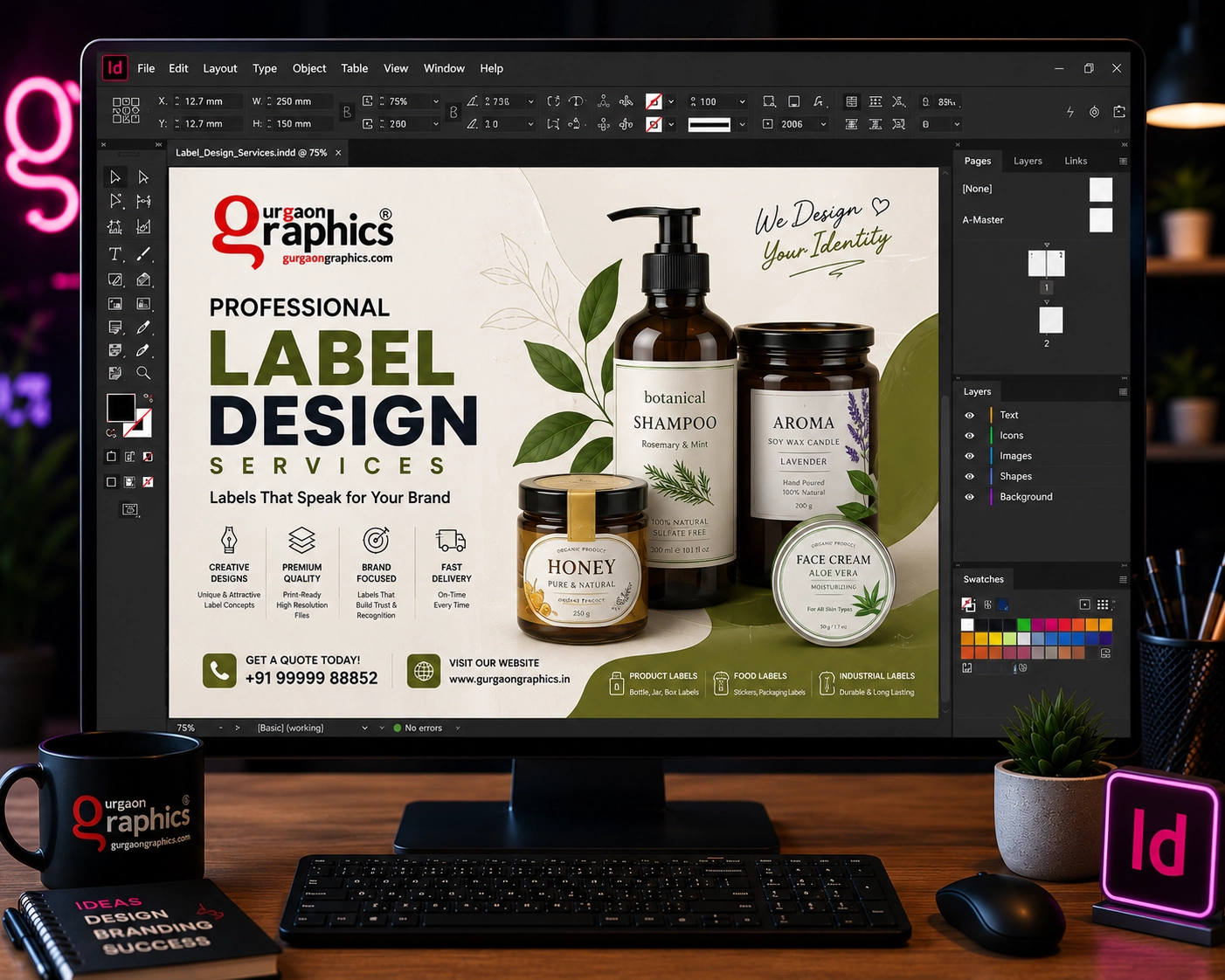Open the Window menu
The height and width of the screenshot is (980, 1225).
pyautogui.click(x=444, y=68)
